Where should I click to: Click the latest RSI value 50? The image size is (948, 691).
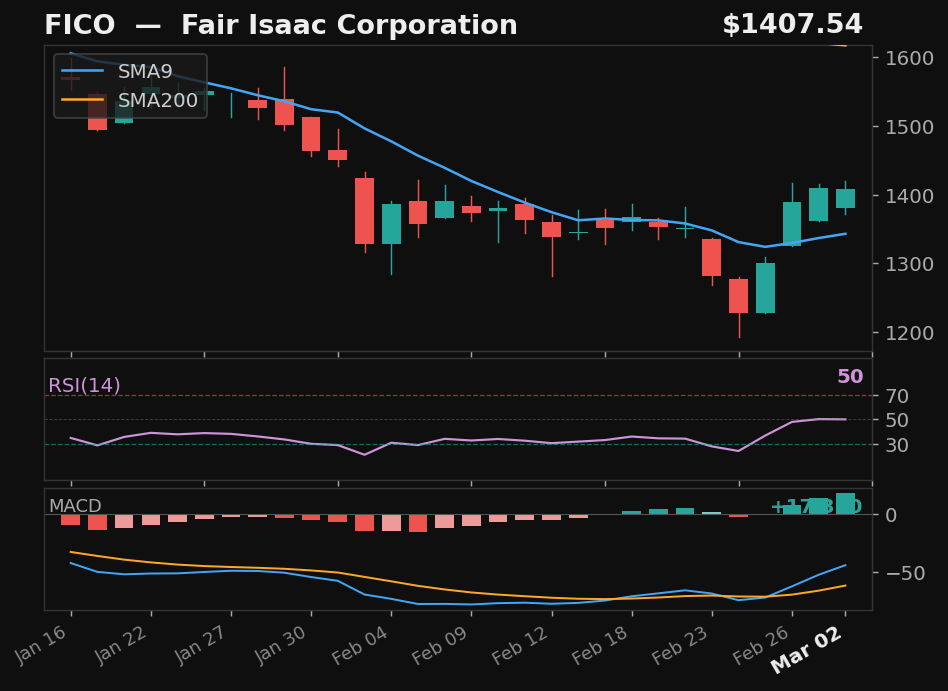coord(849,378)
